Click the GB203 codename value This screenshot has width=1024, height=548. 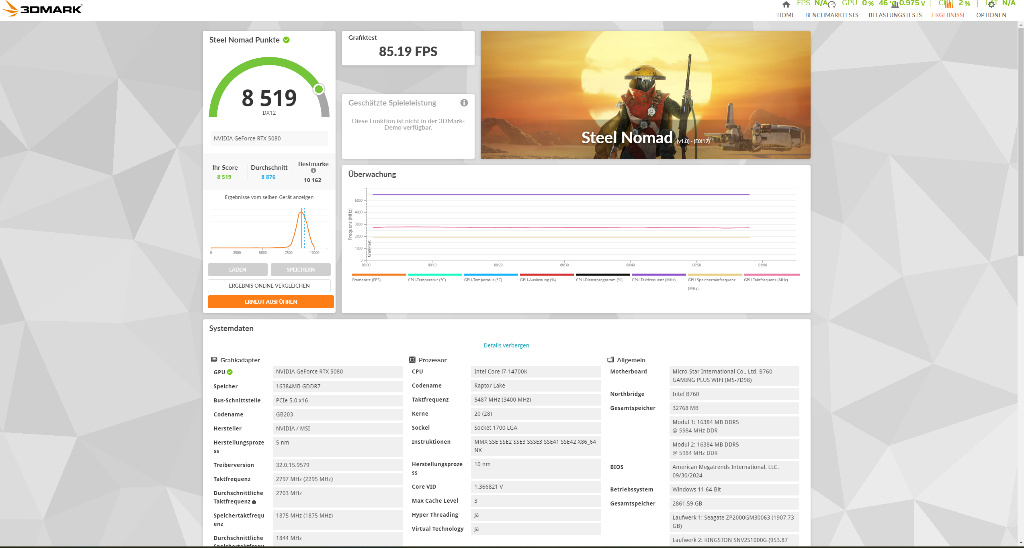(x=338, y=414)
